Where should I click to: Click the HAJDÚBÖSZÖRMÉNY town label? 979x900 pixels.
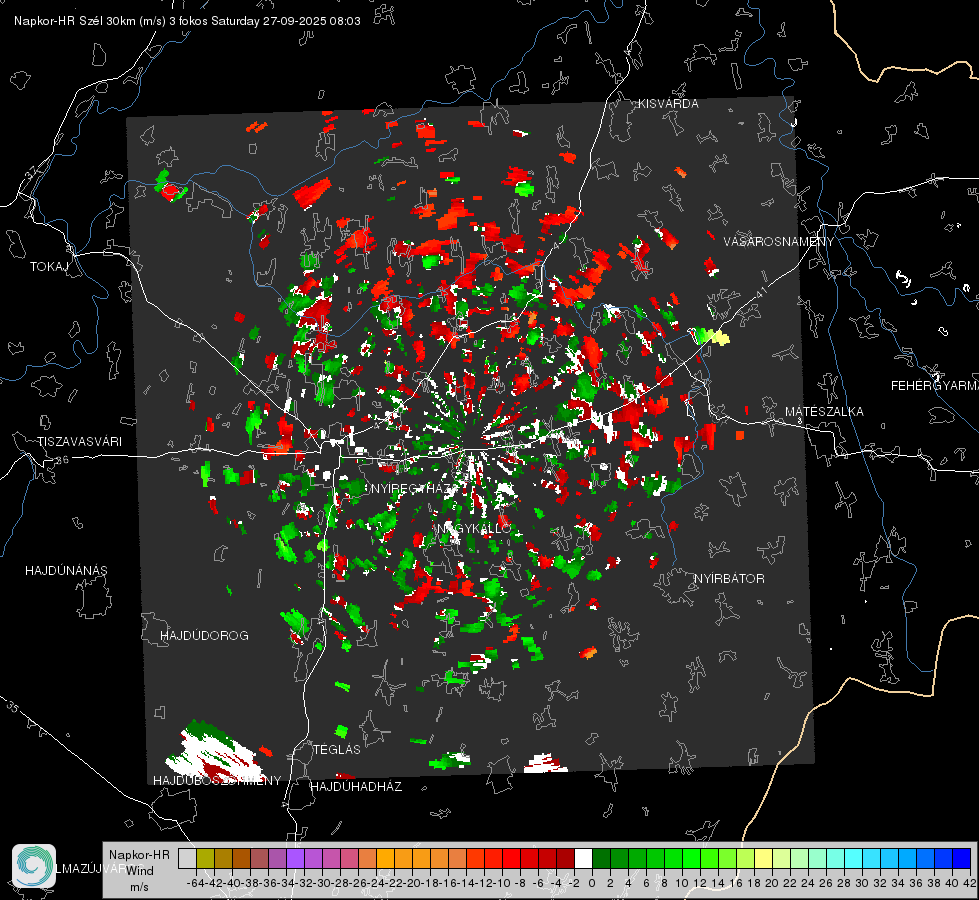pyautogui.click(x=217, y=781)
